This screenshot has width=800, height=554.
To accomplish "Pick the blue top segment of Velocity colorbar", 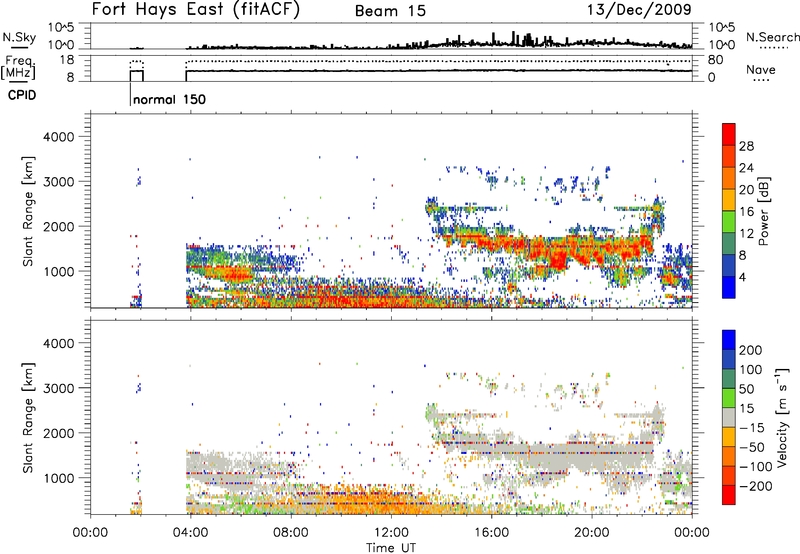I will point(729,340).
